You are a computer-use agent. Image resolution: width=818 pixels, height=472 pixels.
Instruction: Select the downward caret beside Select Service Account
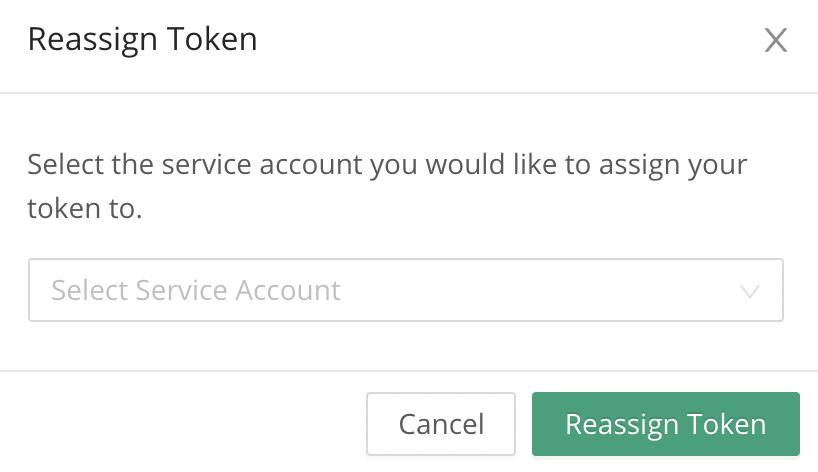click(749, 292)
